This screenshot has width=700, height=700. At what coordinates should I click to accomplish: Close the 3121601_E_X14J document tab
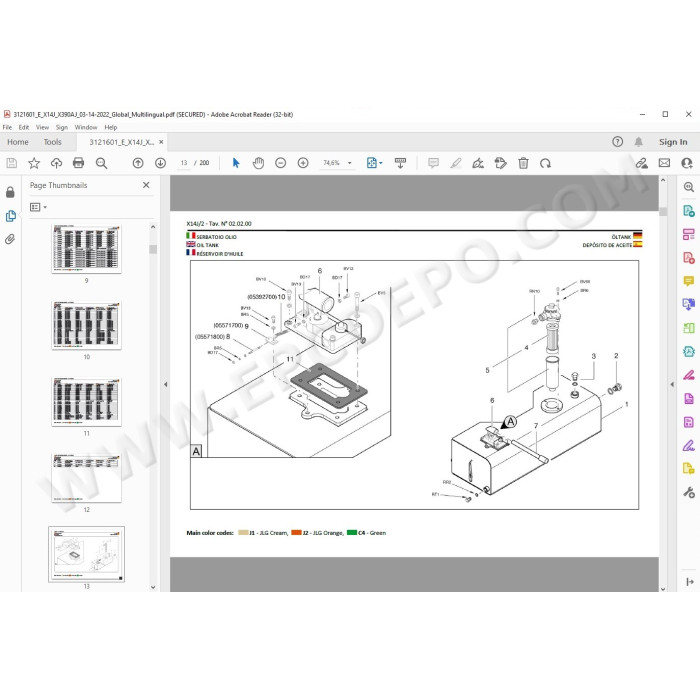161,142
